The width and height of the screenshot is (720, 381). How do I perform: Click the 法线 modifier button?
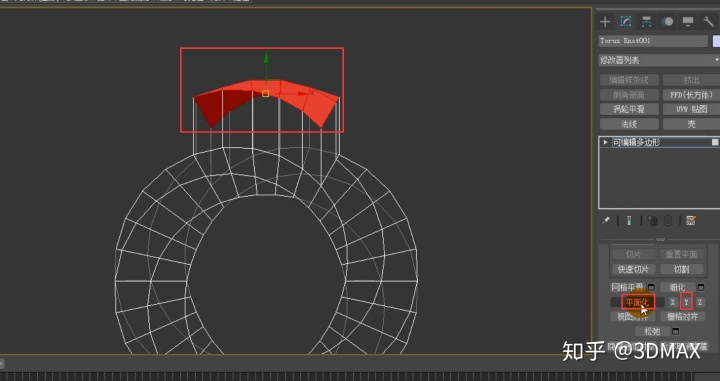pos(629,124)
